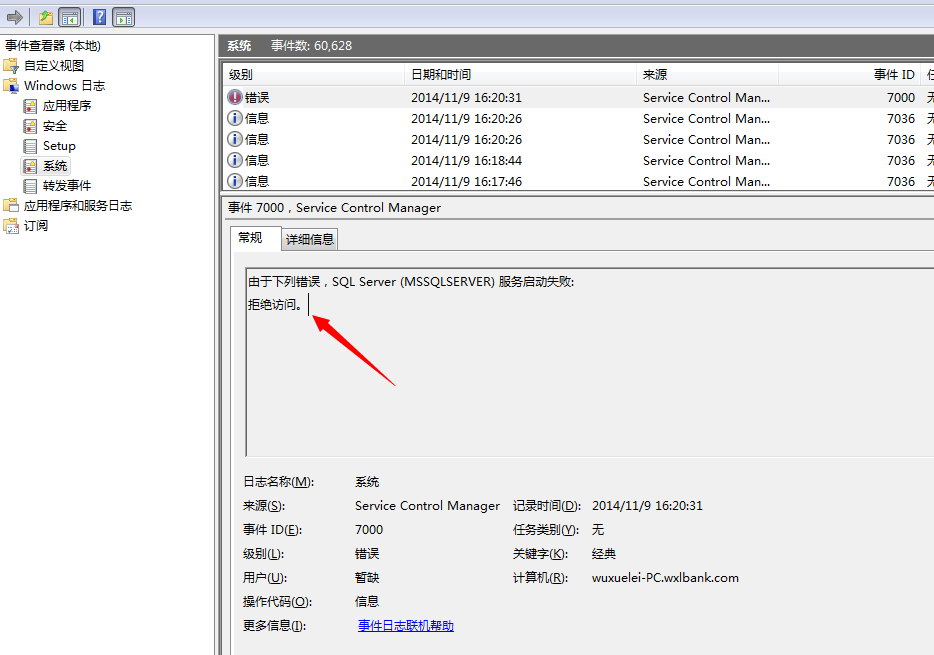Open 订阅 in the console tree
934x655 pixels.
36,226
